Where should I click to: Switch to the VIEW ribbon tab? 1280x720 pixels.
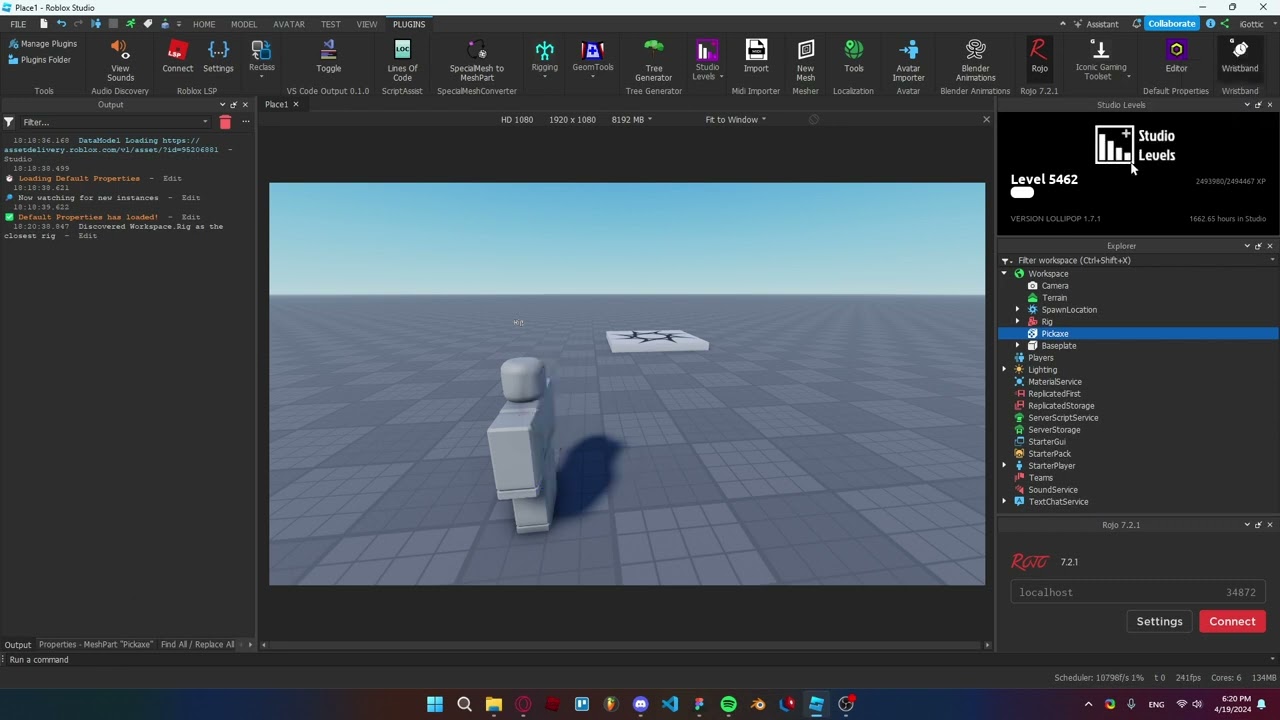367,24
